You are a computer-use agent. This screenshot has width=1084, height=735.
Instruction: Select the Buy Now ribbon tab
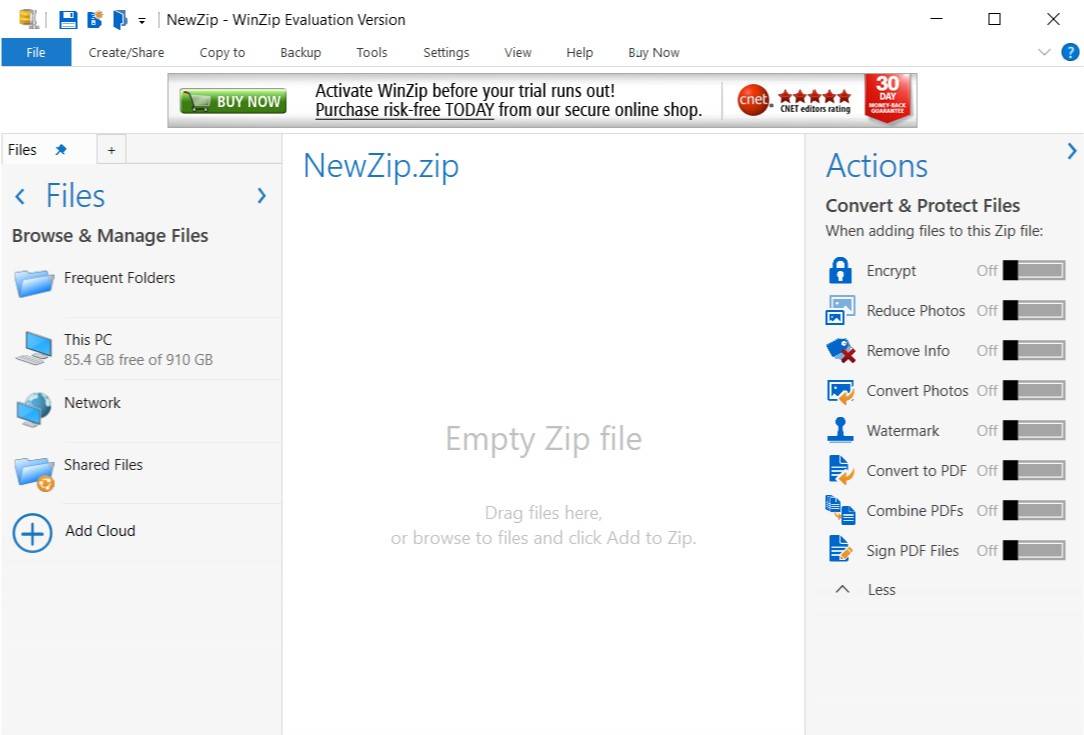(653, 53)
